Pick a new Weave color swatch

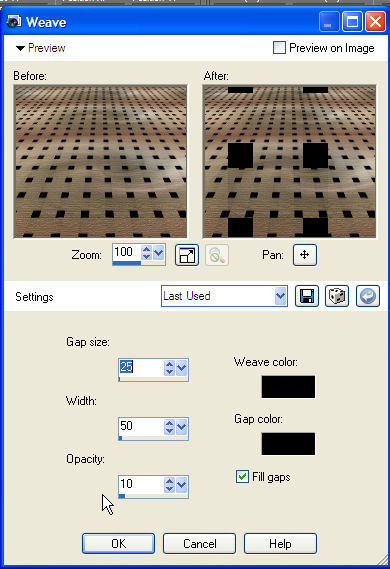click(x=288, y=386)
